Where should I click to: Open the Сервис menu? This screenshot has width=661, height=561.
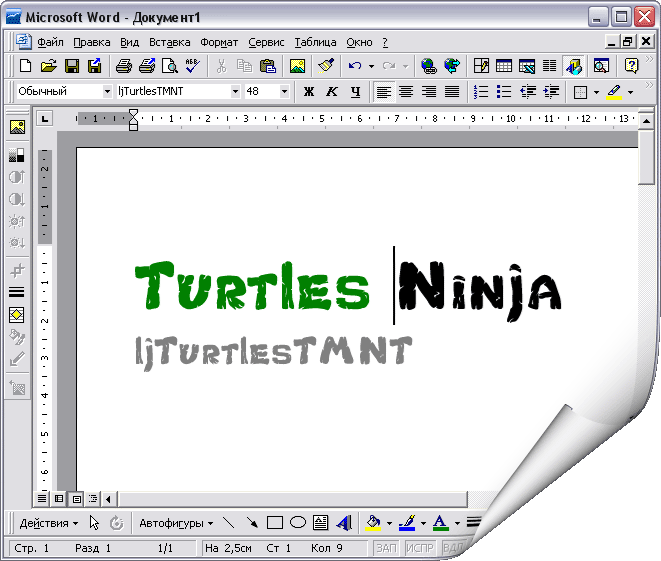[266, 42]
